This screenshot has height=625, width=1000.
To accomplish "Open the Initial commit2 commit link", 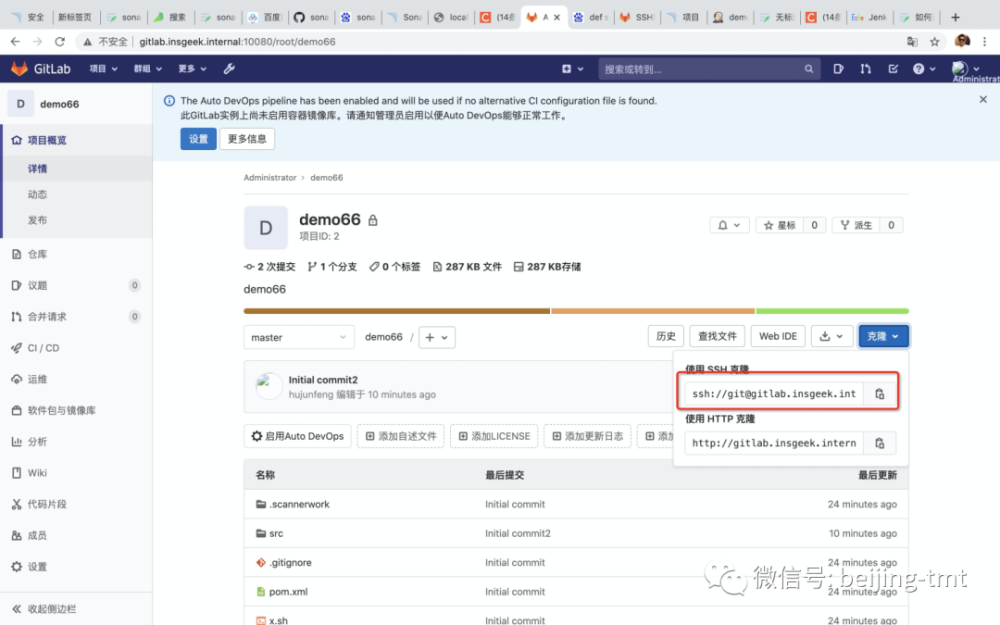I will pyautogui.click(x=323, y=379).
